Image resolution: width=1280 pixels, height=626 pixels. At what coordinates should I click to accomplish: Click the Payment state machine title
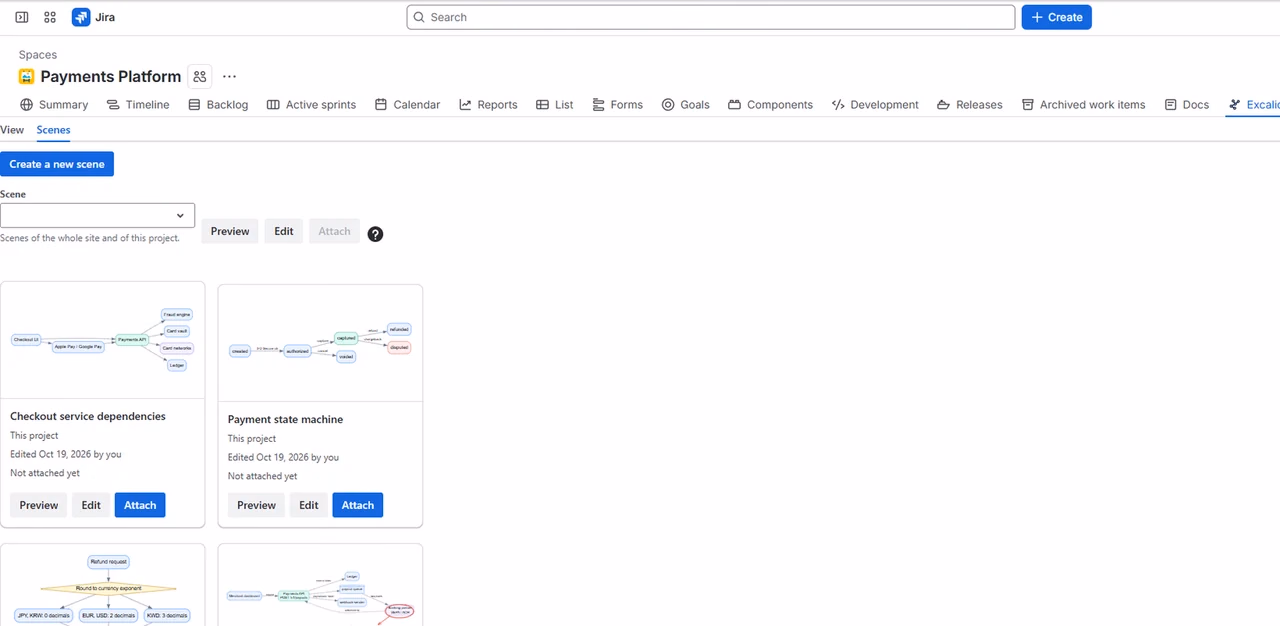(x=285, y=419)
